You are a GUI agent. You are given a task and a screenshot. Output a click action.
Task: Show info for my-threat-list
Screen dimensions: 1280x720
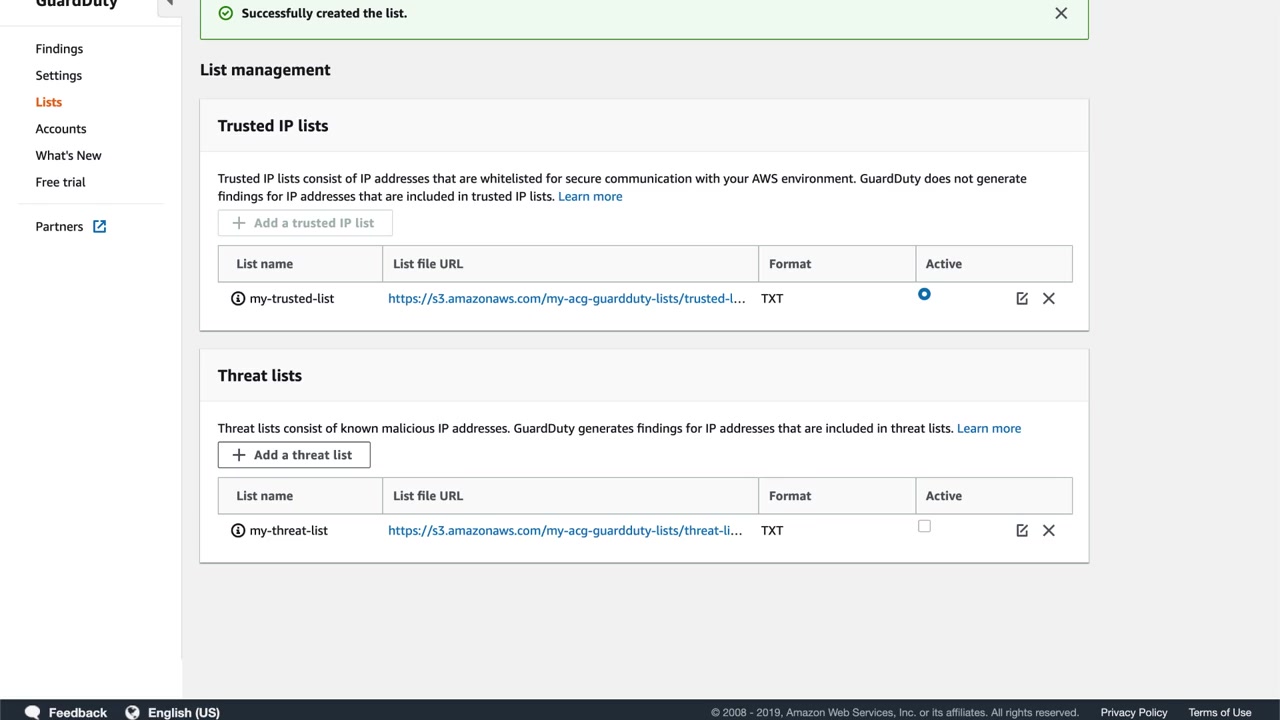point(238,531)
